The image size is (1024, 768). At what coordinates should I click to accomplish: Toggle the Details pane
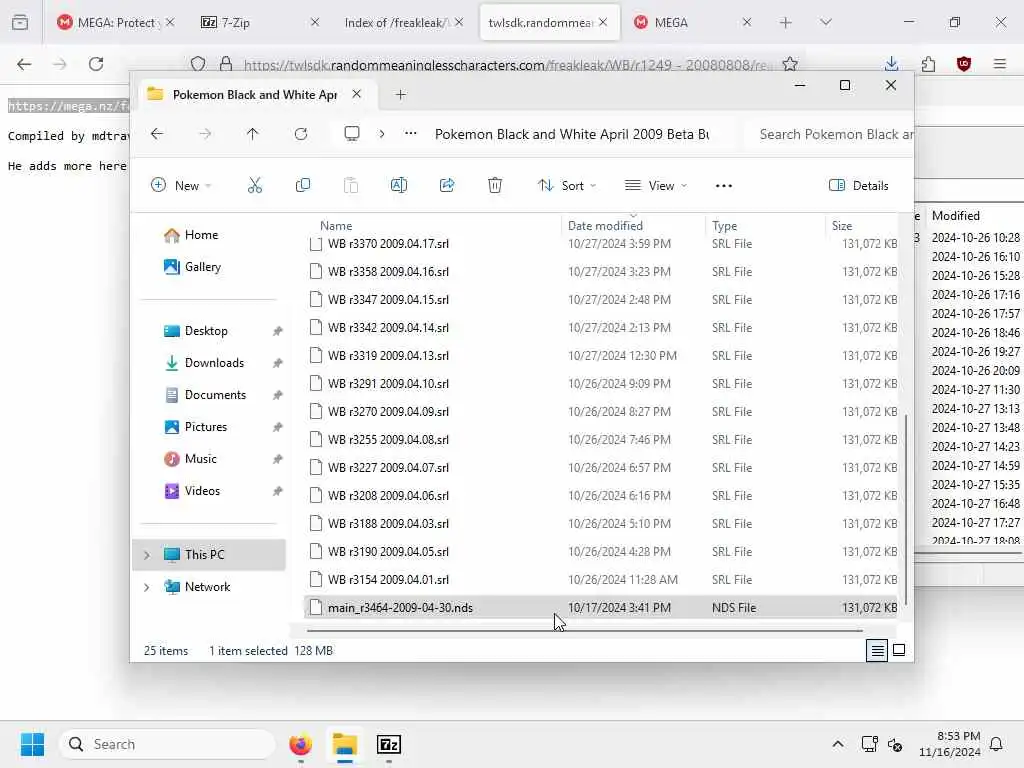[x=859, y=185]
